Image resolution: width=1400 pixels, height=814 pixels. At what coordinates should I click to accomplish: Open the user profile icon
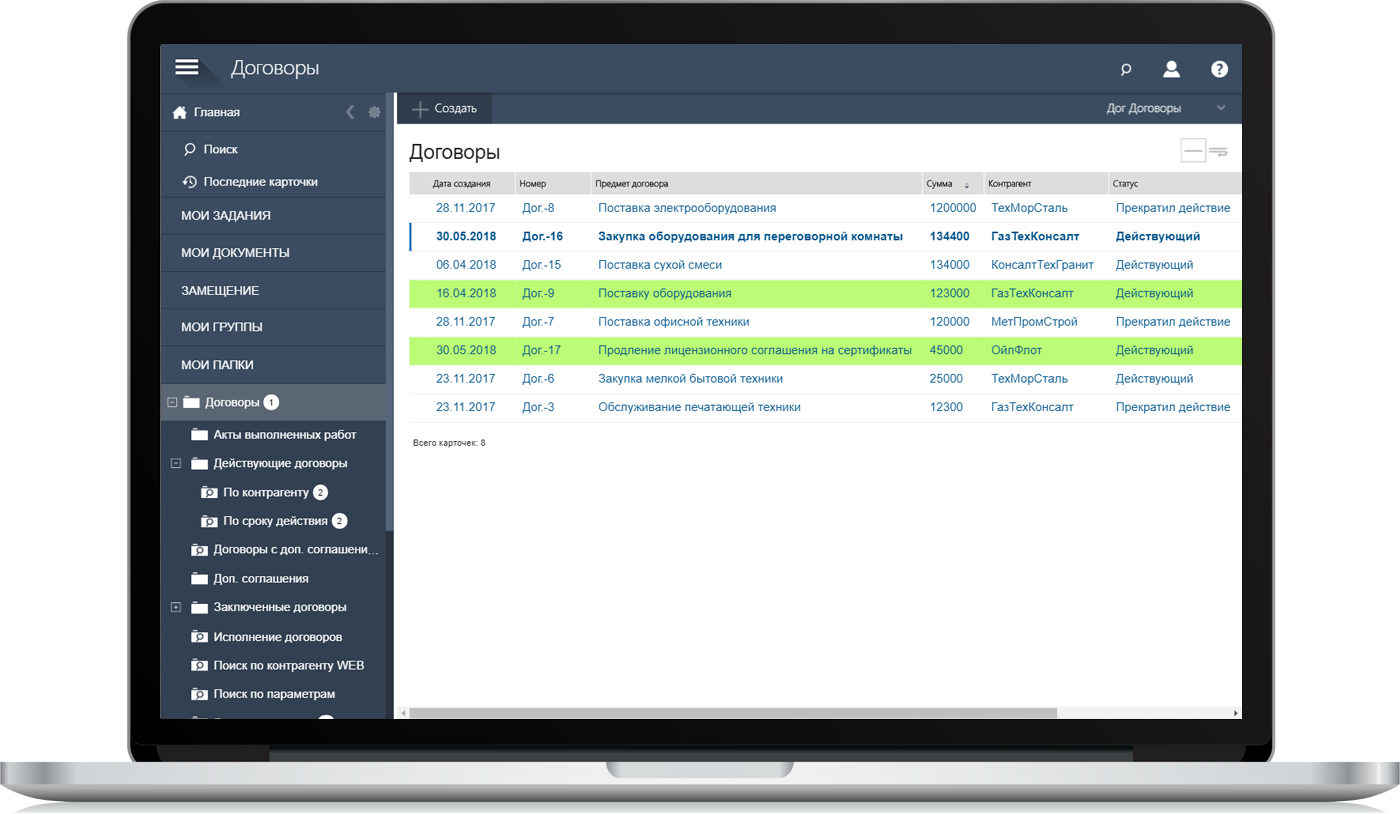[1171, 69]
